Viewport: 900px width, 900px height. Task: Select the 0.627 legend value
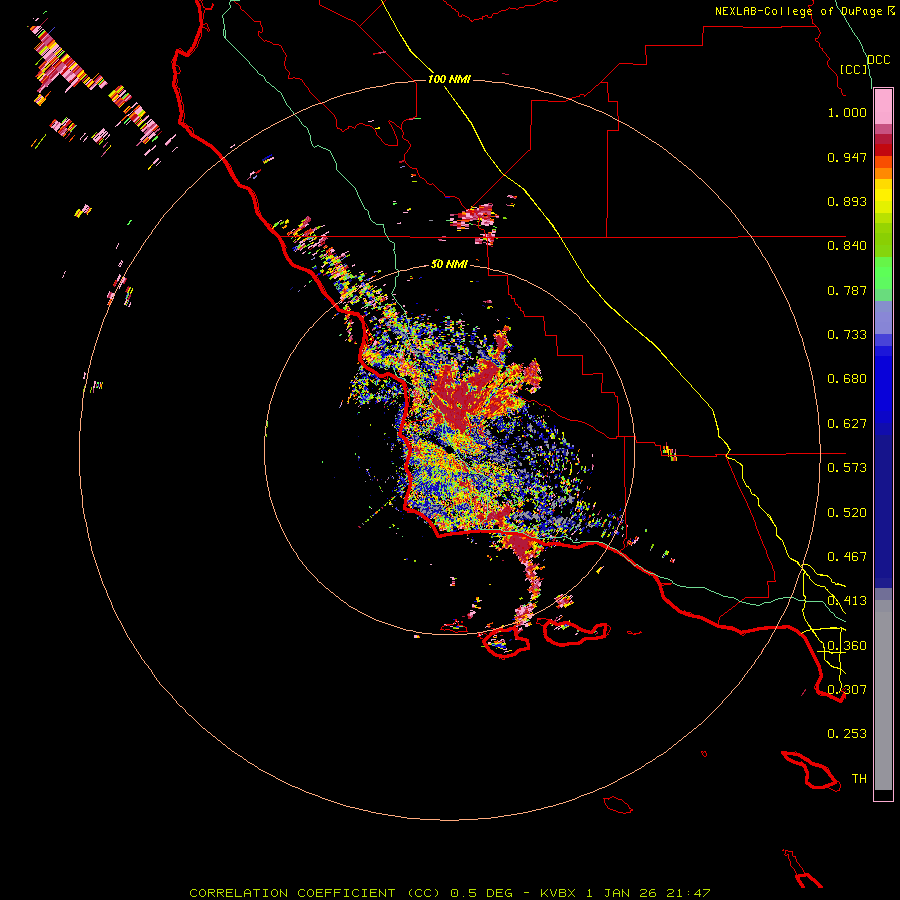pos(847,424)
